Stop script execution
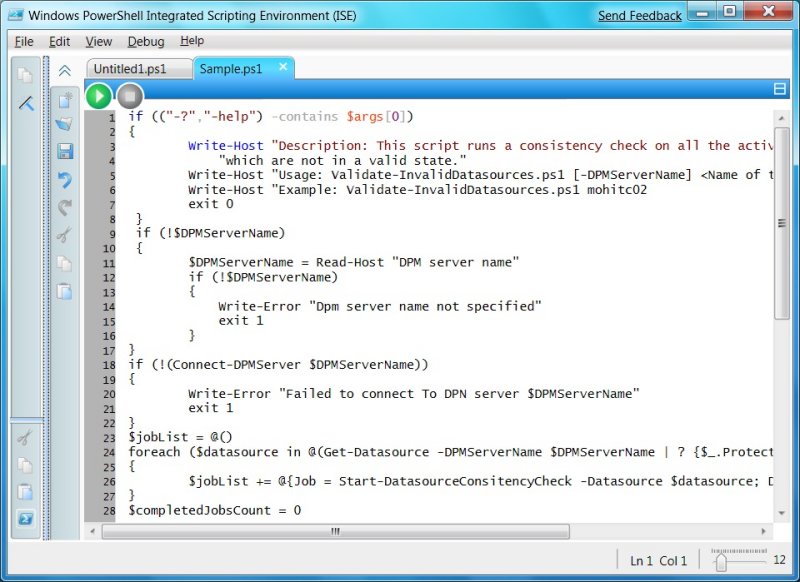 130,96
